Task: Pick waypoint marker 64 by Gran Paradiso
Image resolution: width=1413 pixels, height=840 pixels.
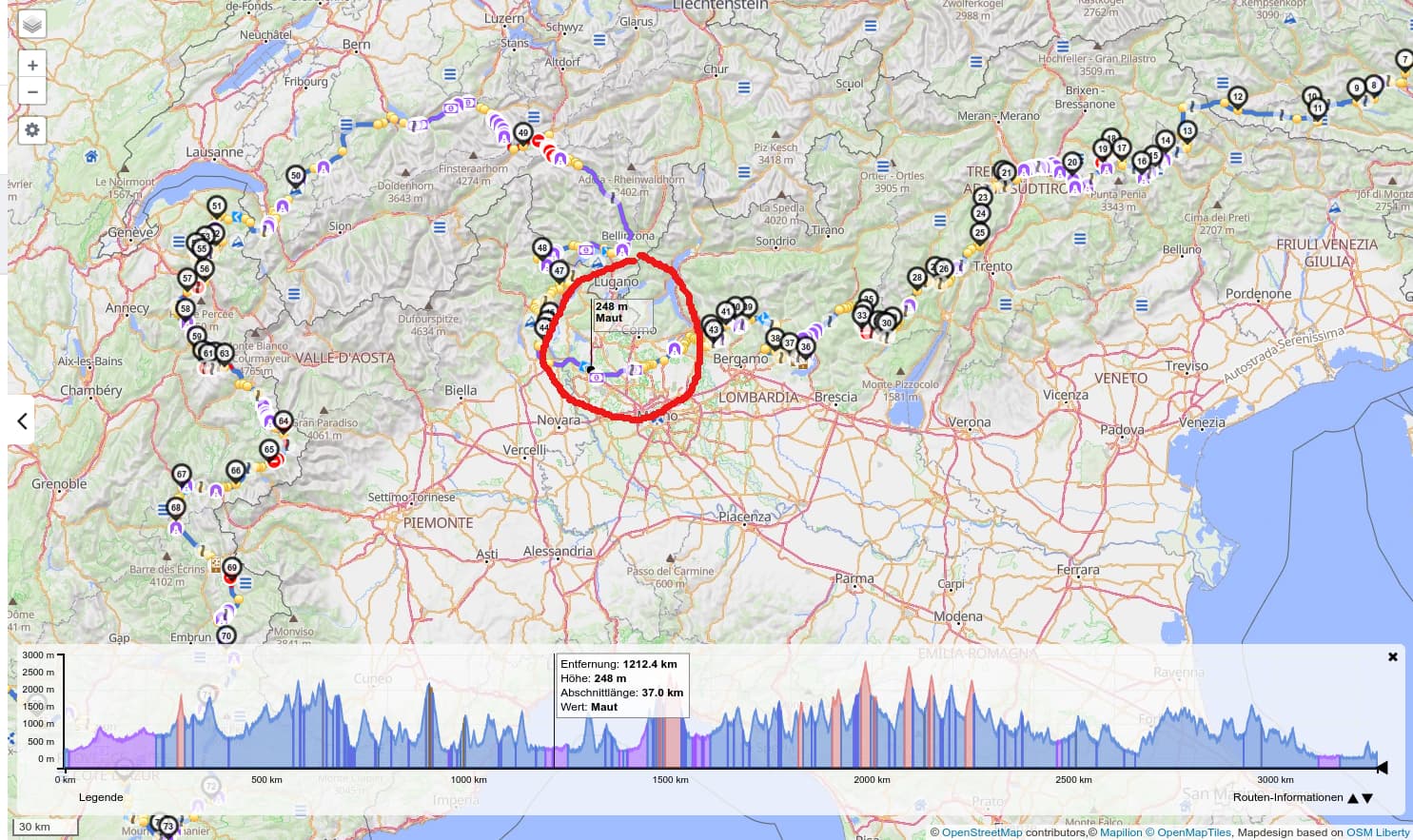Action: point(283,420)
